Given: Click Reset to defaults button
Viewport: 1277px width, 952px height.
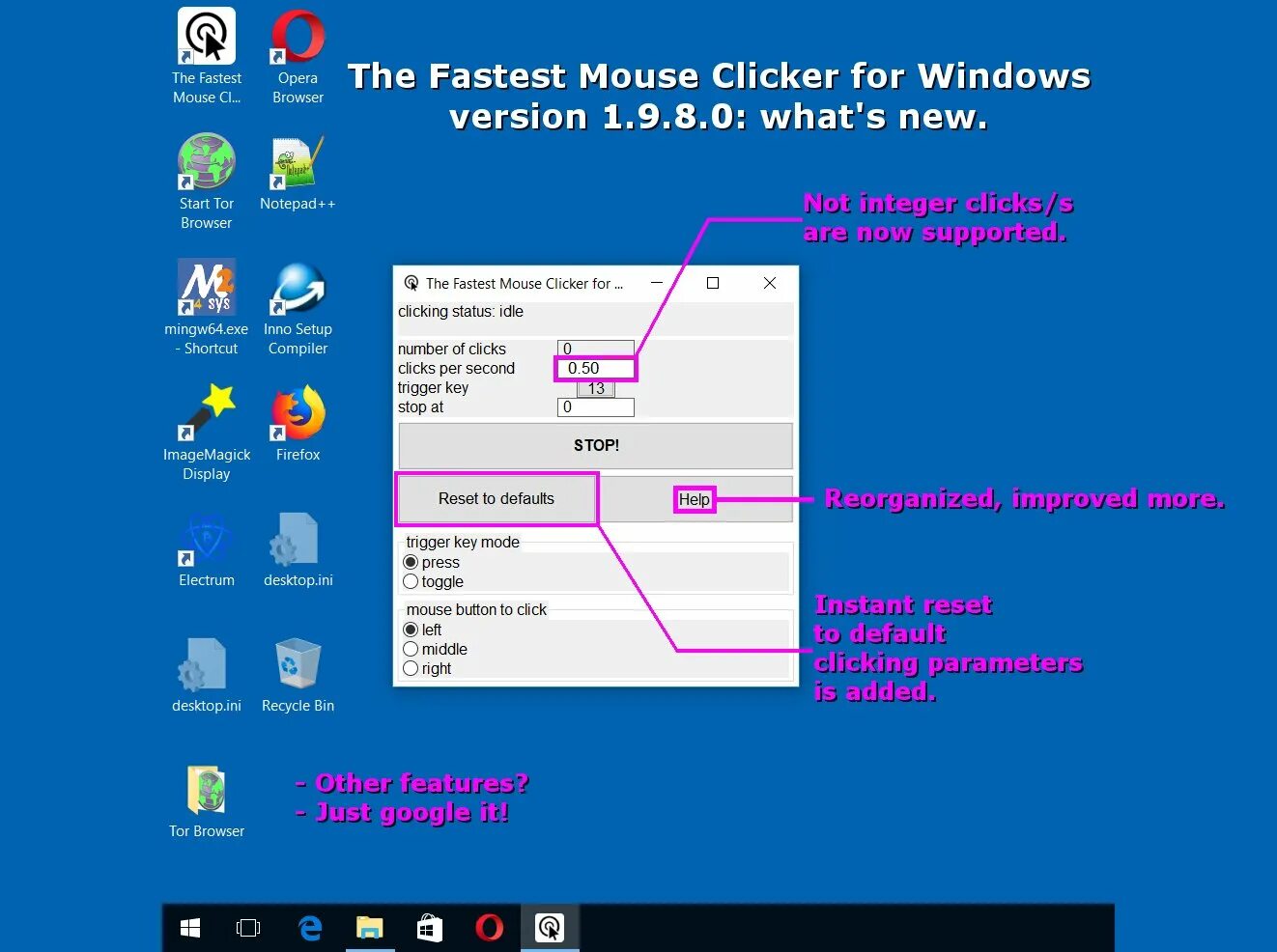Looking at the screenshot, I should pos(497,498).
